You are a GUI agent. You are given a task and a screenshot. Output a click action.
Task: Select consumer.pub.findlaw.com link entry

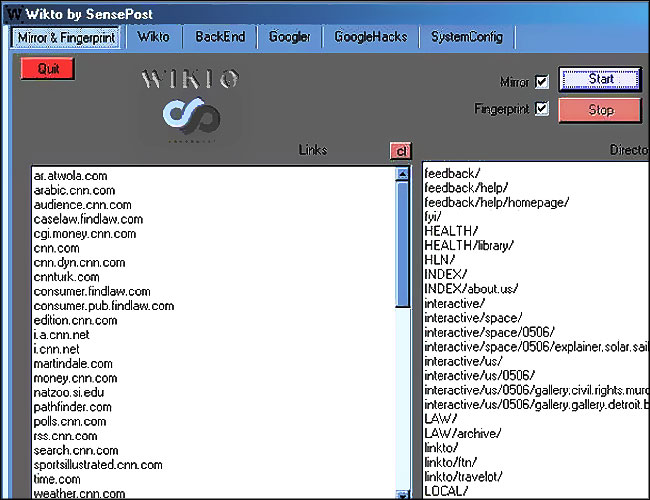pos(104,306)
